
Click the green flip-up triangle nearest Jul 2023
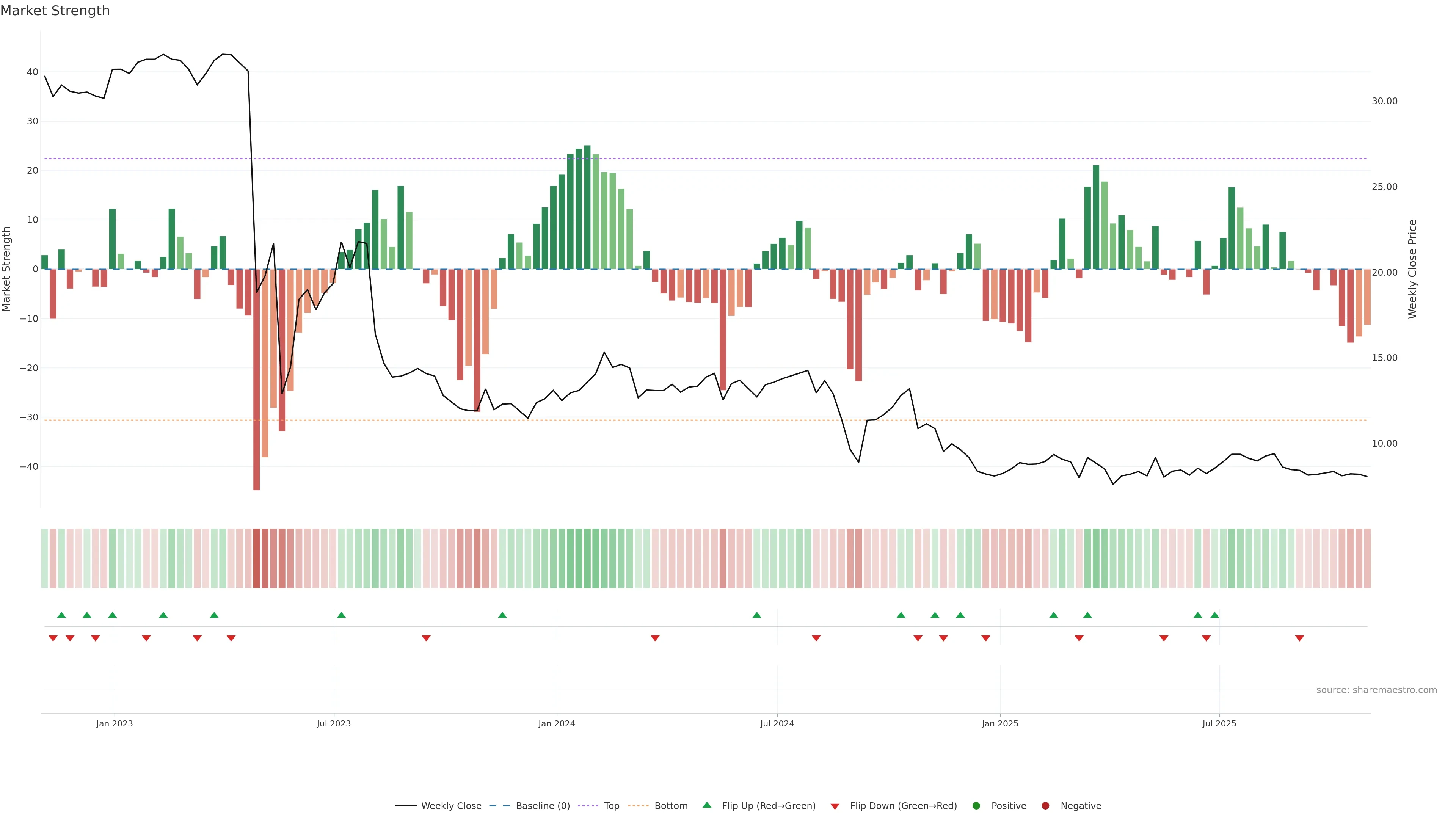click(x=341, y=615)
